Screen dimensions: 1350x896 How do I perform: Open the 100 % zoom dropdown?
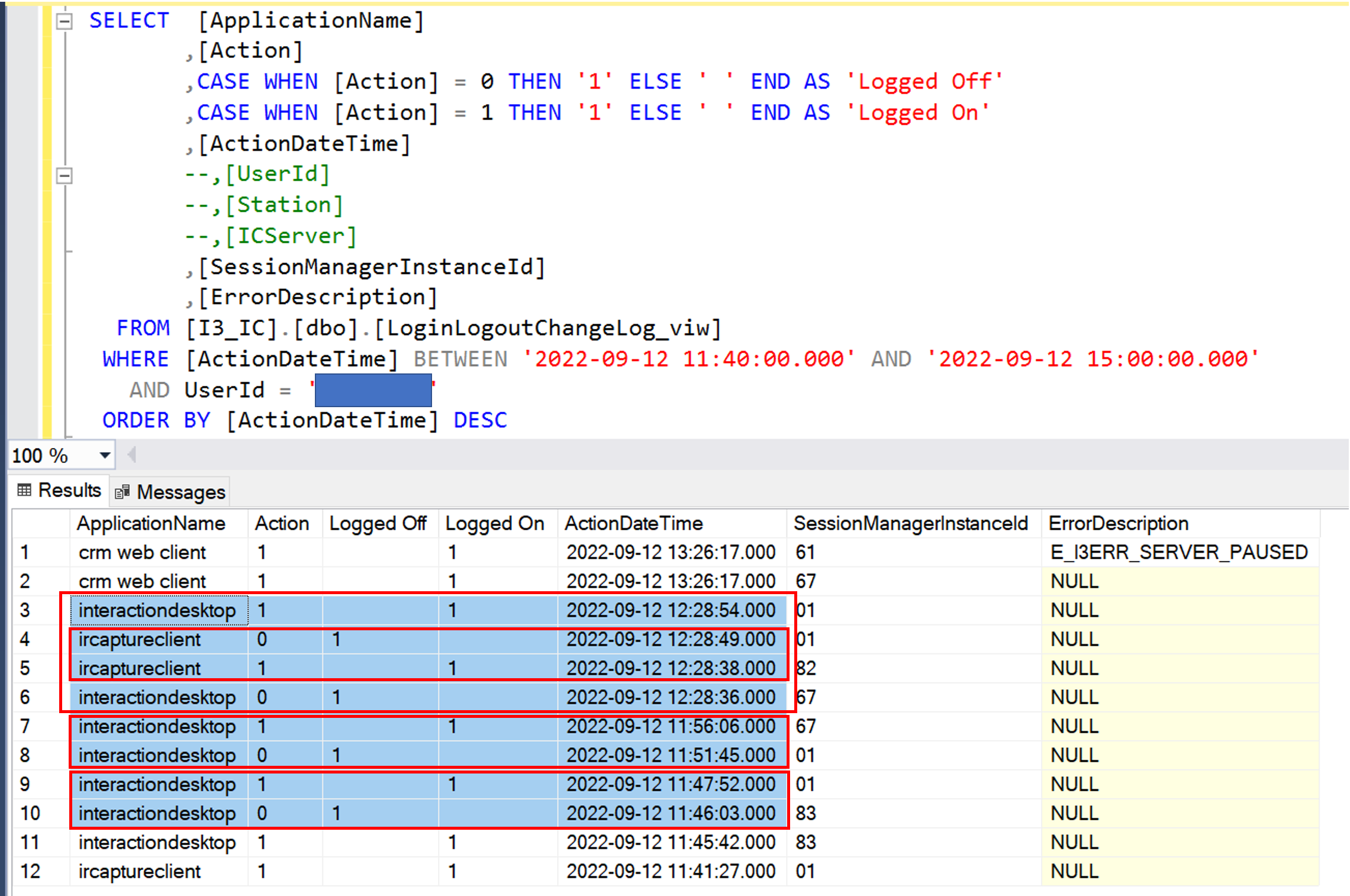click(105, 456)
